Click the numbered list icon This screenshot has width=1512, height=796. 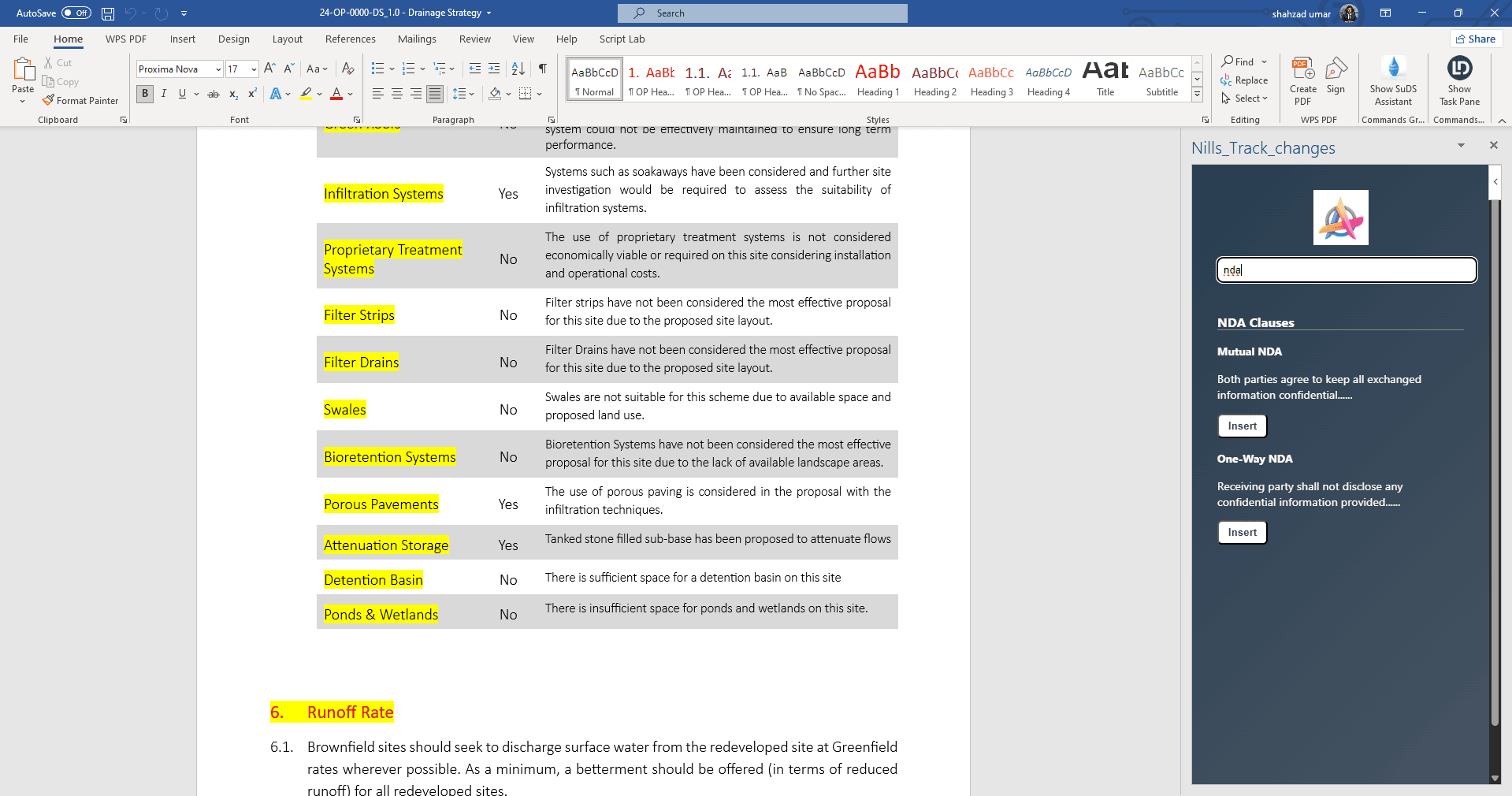[408, 69]
